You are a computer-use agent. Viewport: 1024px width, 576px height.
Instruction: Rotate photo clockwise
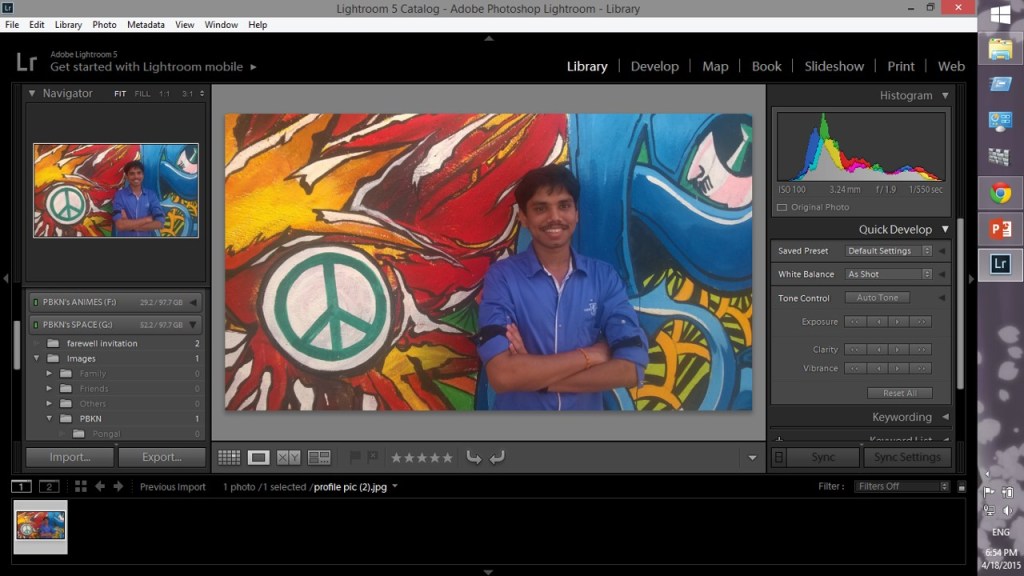pos(497,457)
